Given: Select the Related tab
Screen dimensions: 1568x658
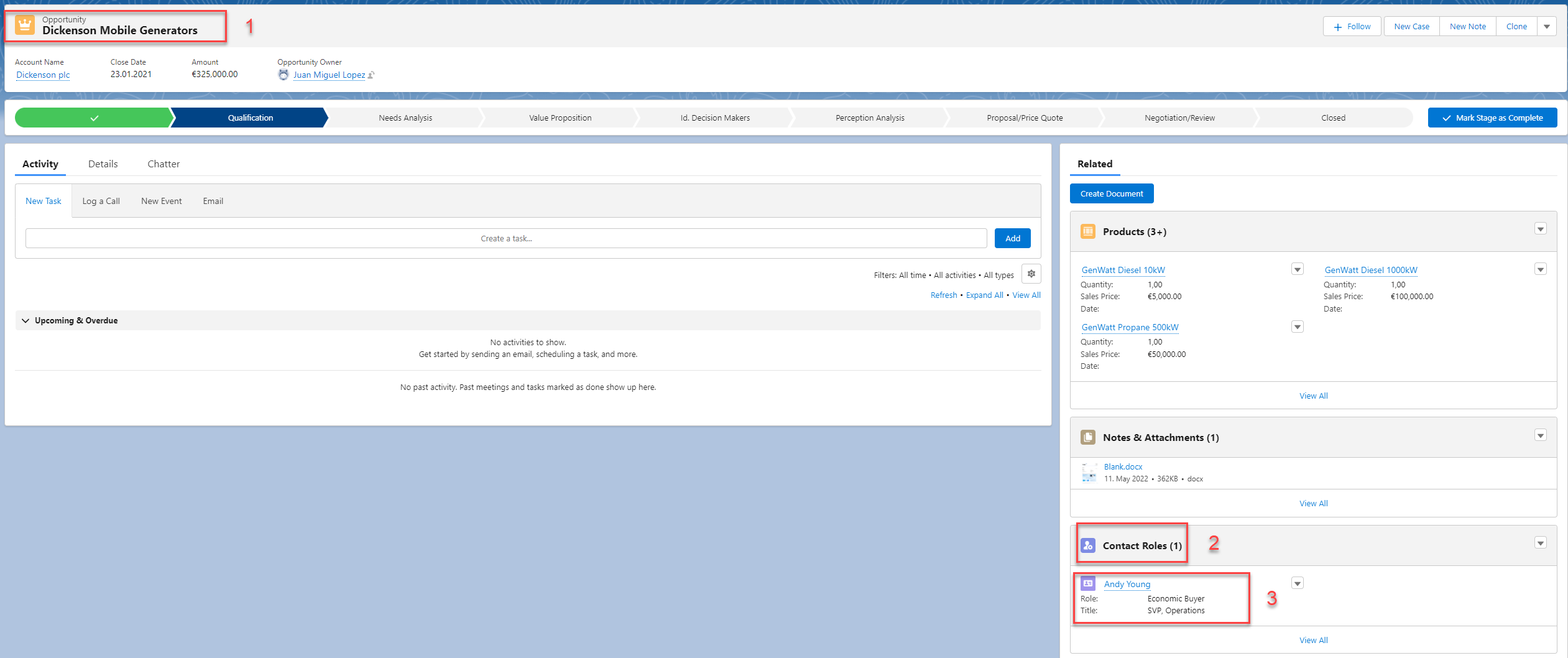Looking at the screenshot, I should pos(1095,164).
